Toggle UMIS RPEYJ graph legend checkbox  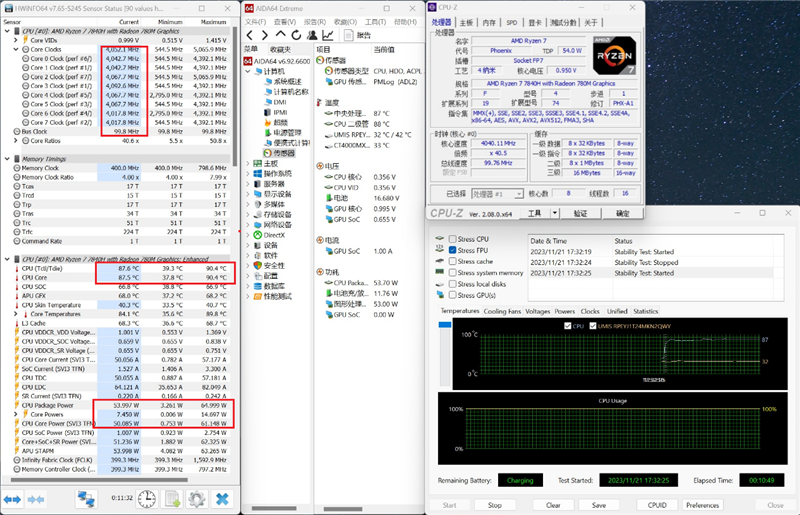(x=593, y=326)
